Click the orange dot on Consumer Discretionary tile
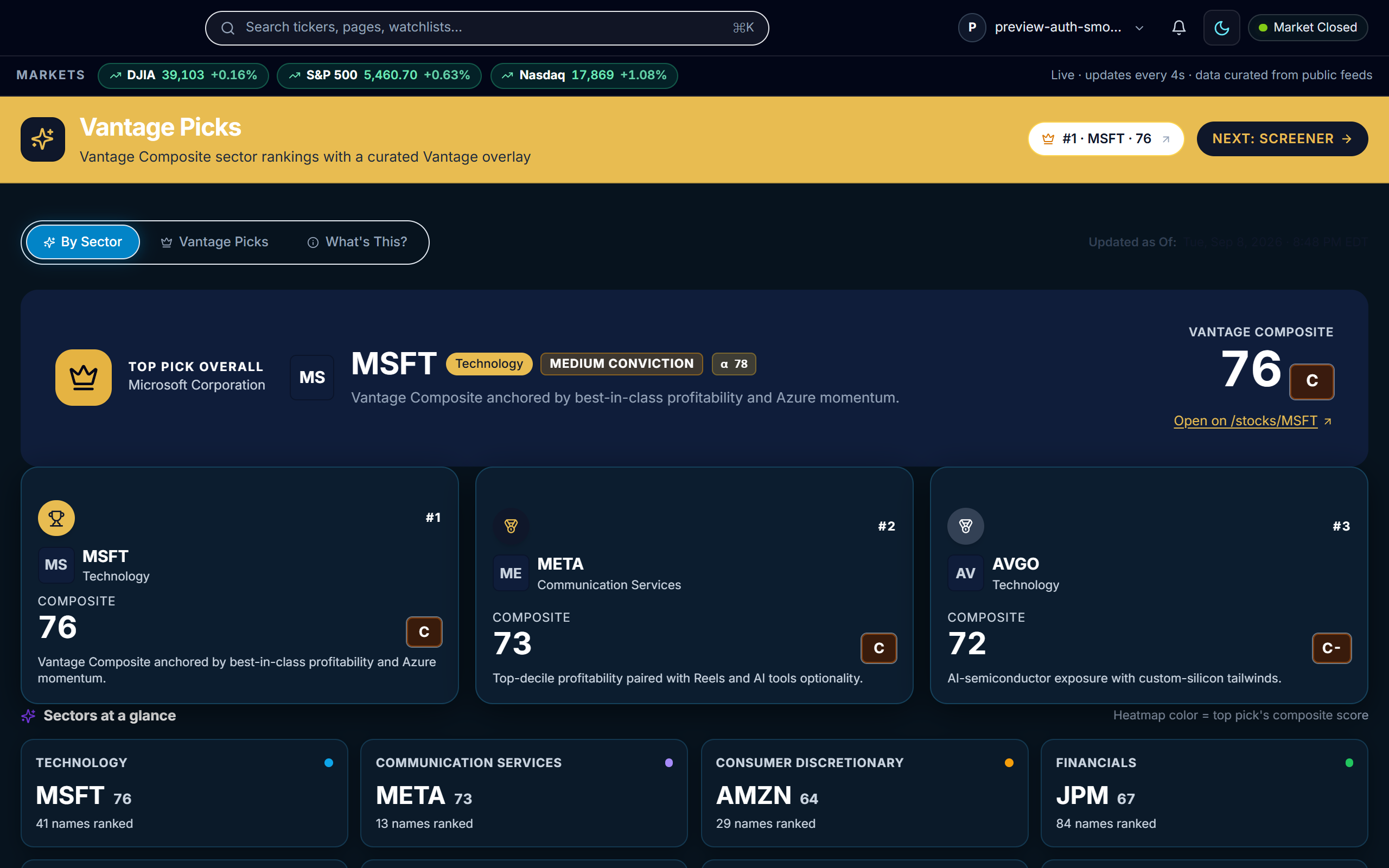The width and height of the screenshot is (1389, 868). click(1009, 763)
